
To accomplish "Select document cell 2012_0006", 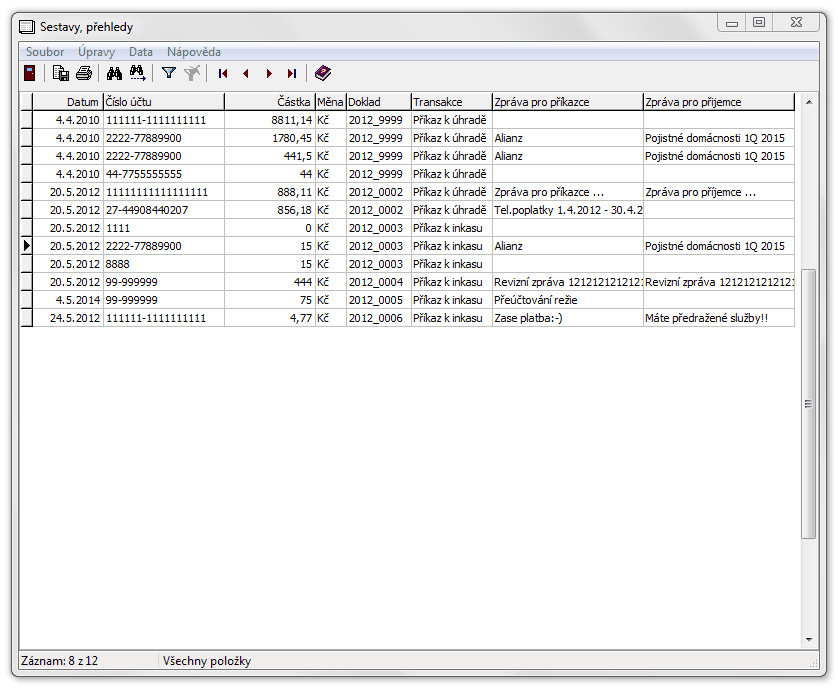I will click(x=379, y=318).
